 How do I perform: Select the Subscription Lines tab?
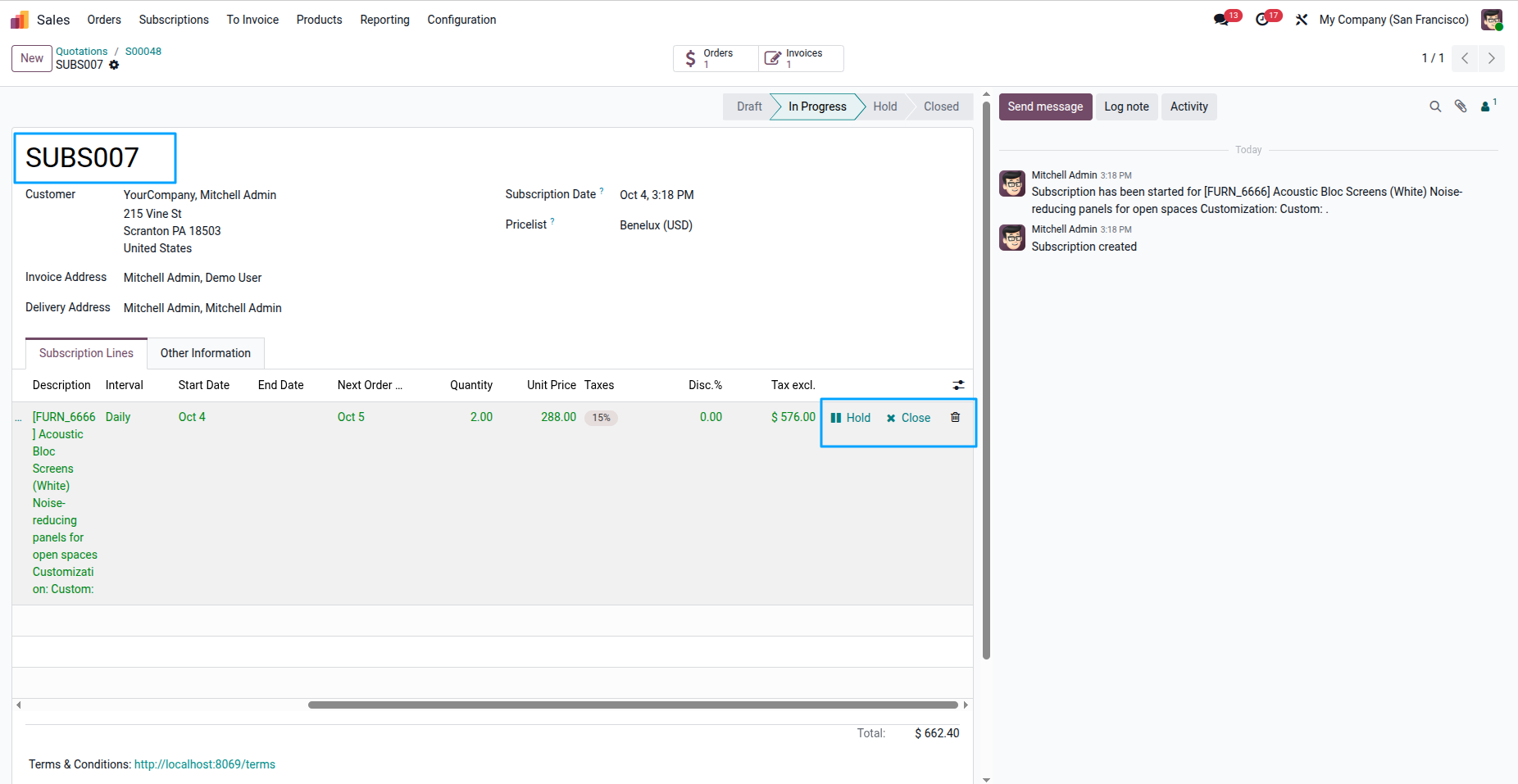click(x=86, y=353)
